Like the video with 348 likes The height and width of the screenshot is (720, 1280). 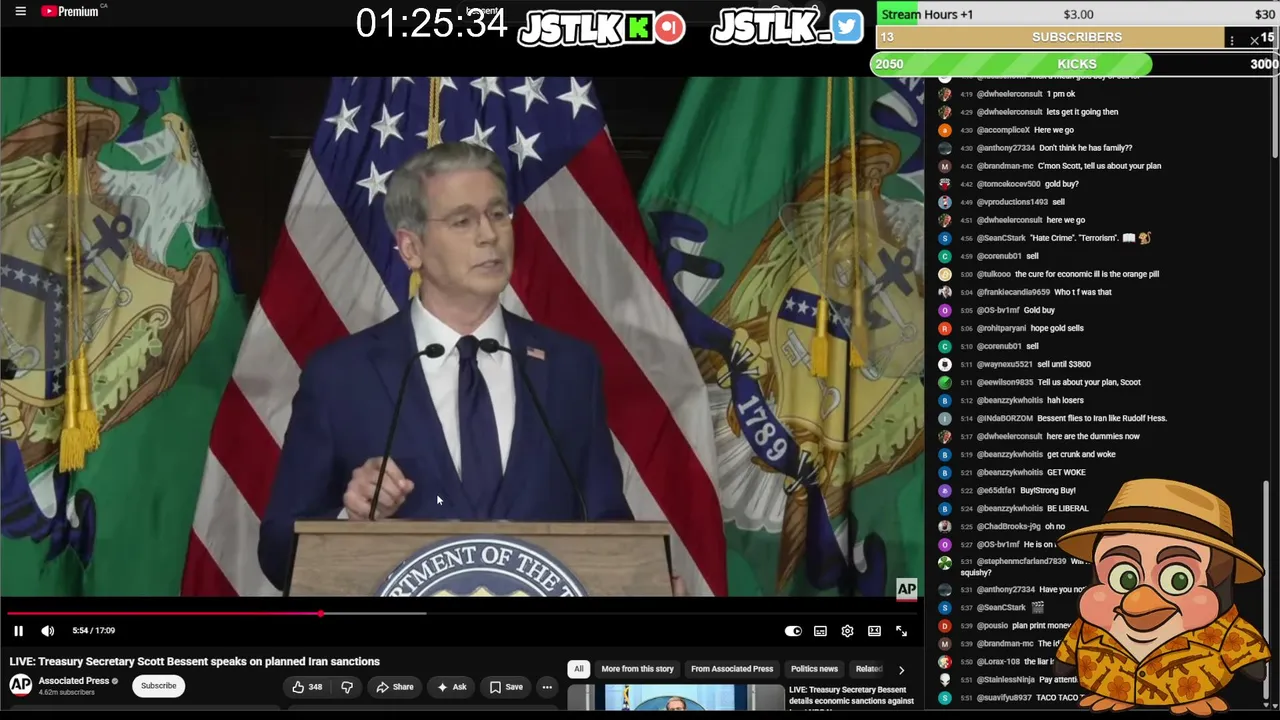click(x=307, y=687)
